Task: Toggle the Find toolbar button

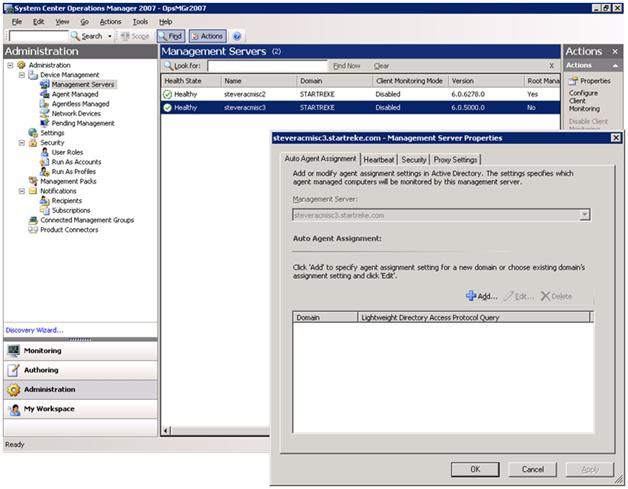Action: 171,36
